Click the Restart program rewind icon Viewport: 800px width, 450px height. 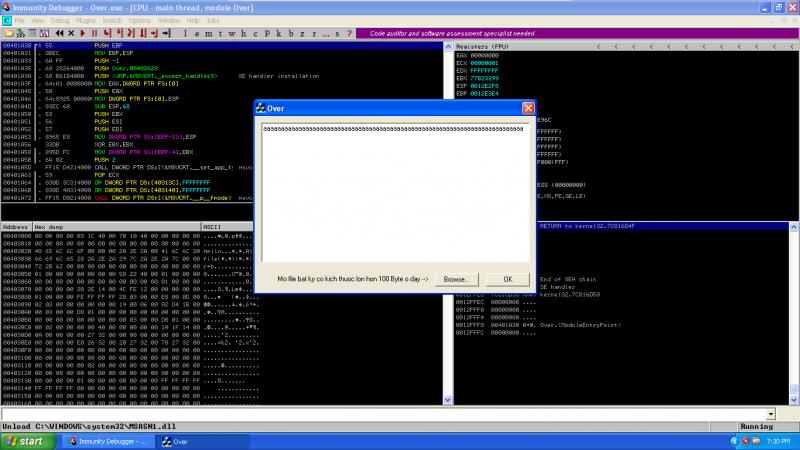[x=60, y=33]
